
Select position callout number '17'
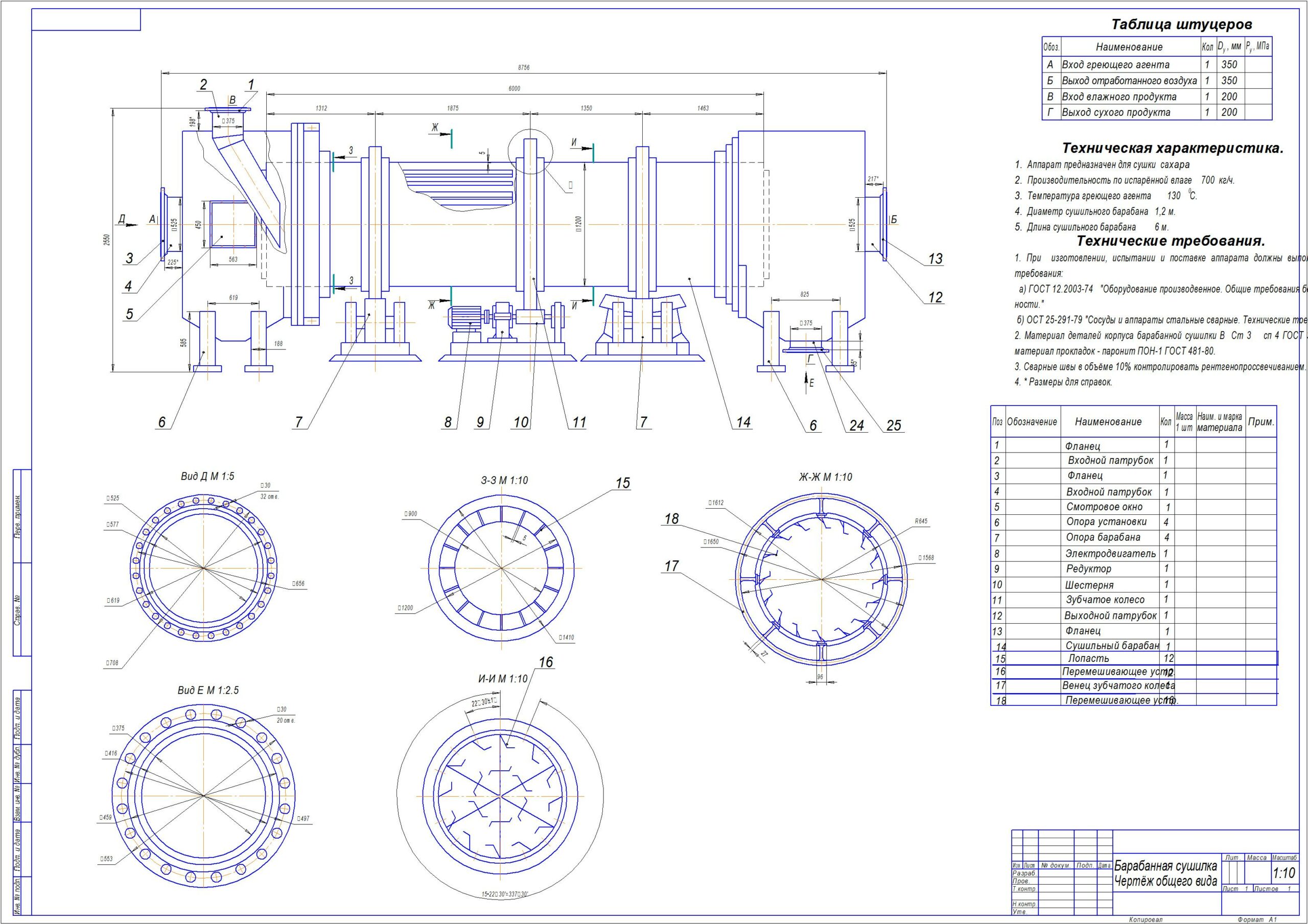tap(672, 565)
